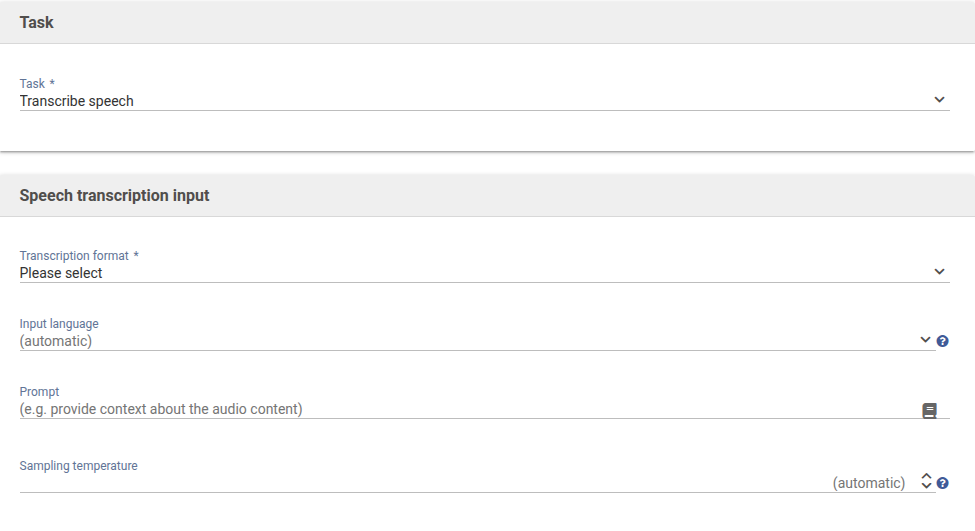
Task: Click the Sampling temperature help question mark
Action: pyautogui.click(x=942, y=483)
